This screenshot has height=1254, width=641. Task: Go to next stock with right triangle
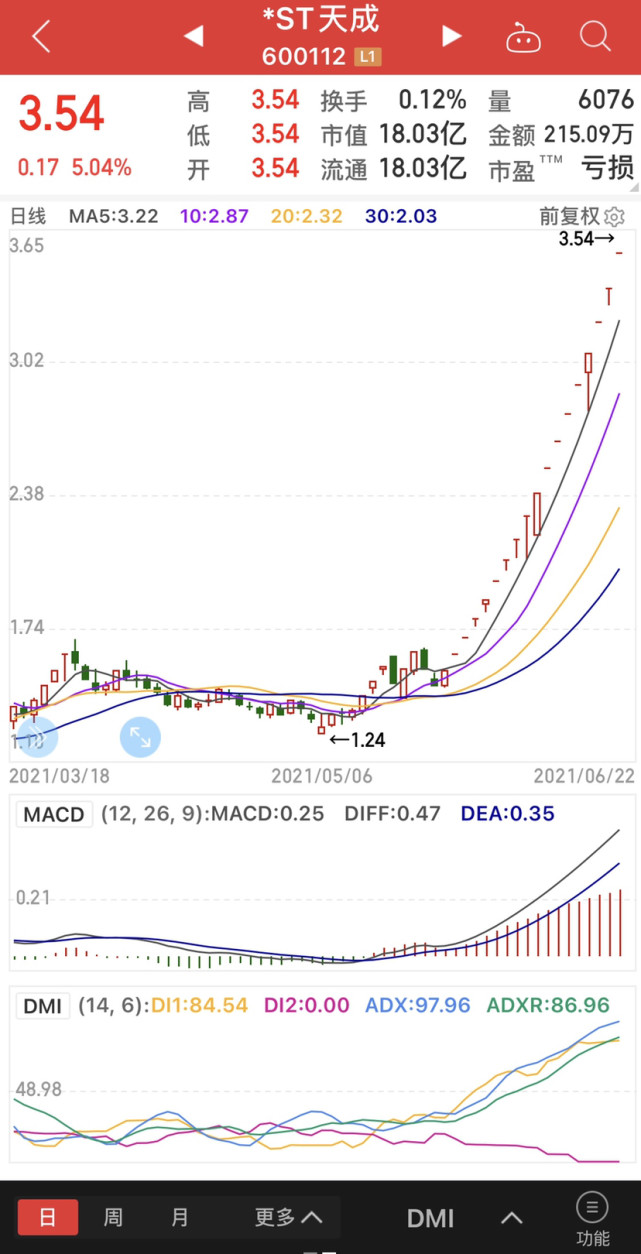pos(452,37)
